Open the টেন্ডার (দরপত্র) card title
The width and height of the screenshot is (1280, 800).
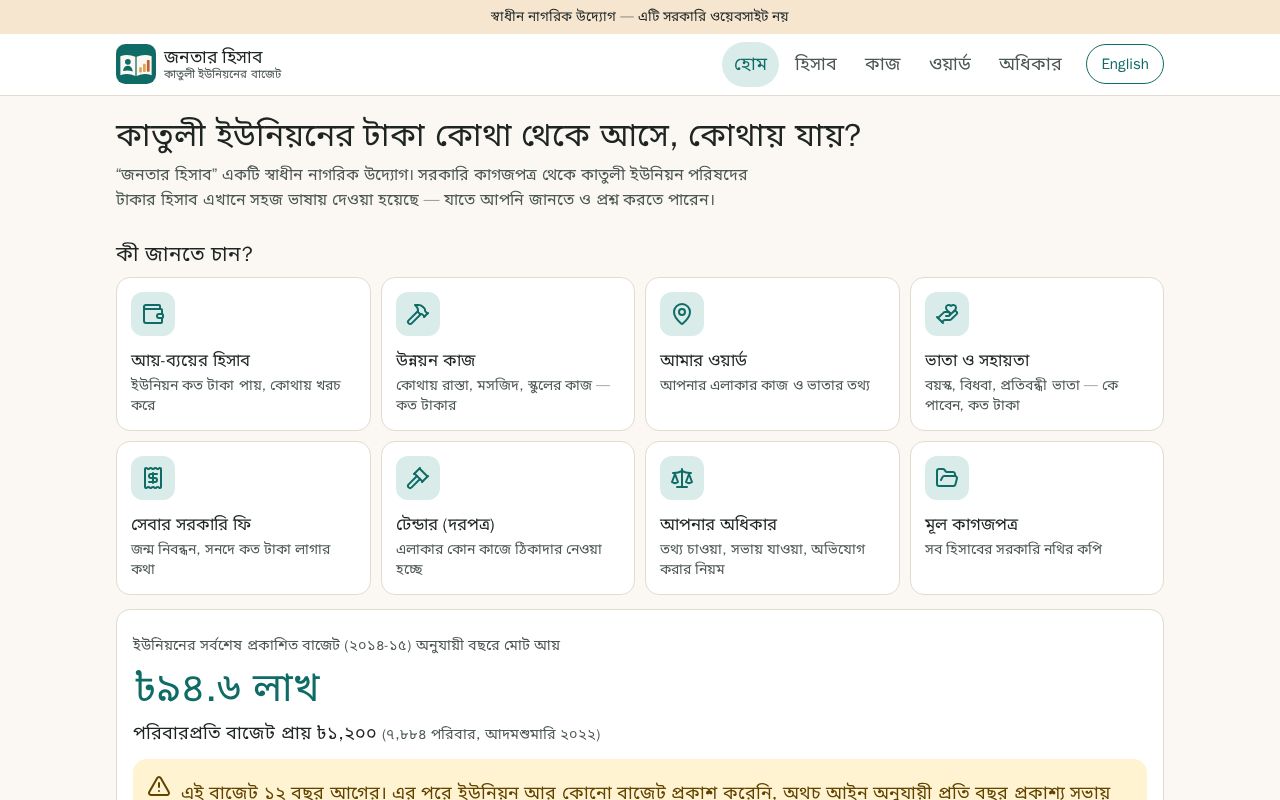(445, 524)
